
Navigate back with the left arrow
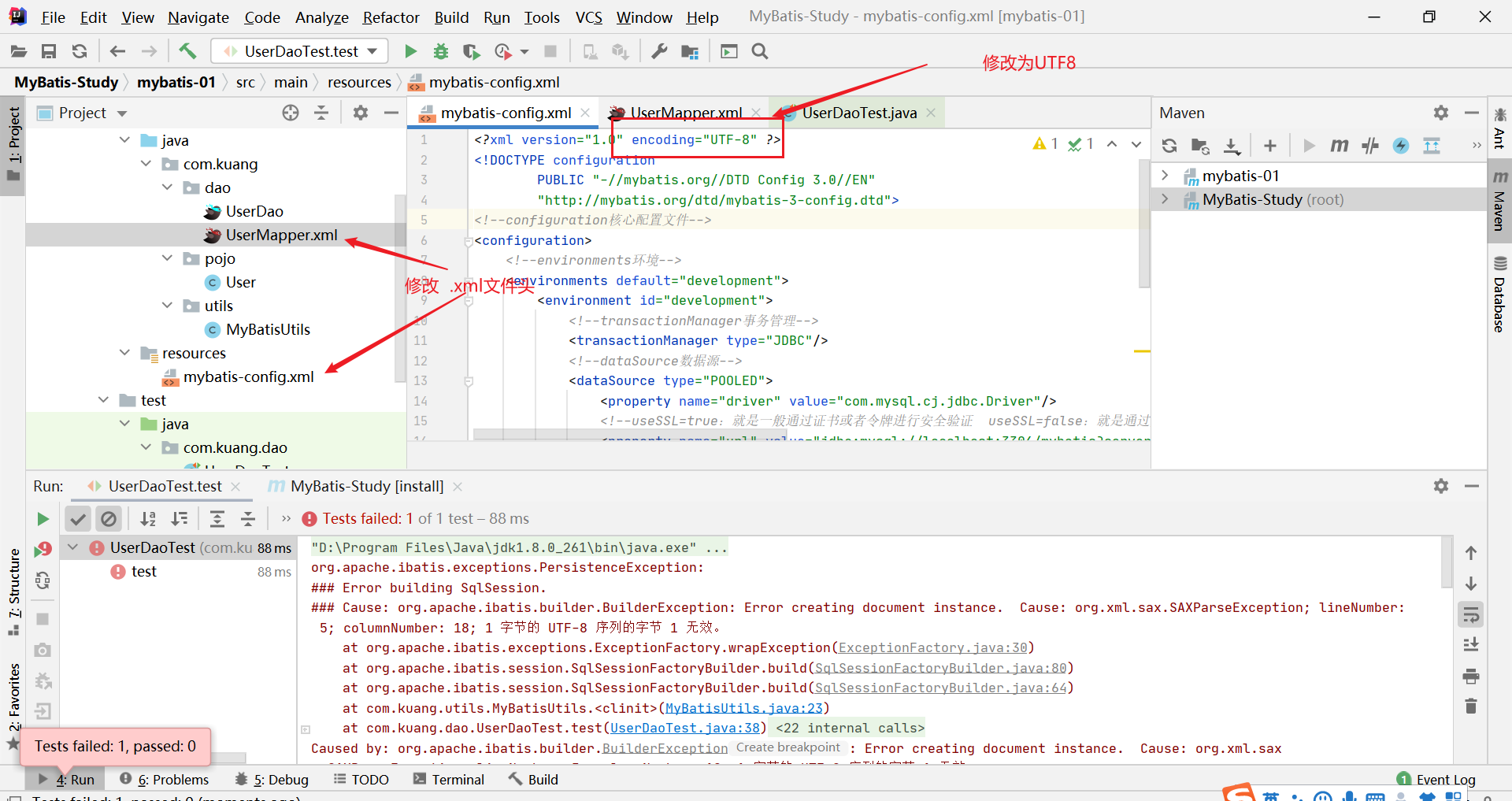[x=117, y=51]
